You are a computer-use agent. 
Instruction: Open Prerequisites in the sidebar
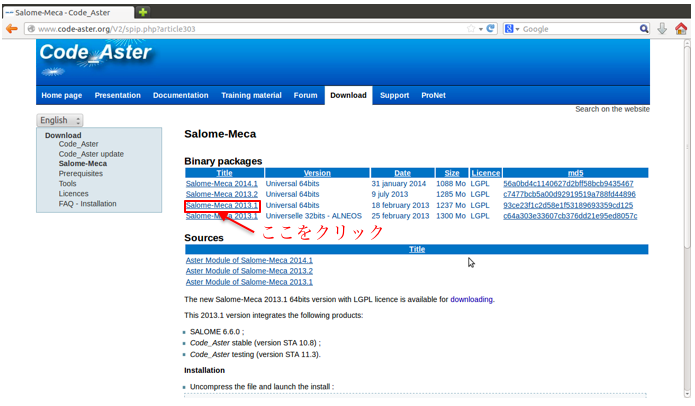pyautogui.click(x=81, y=173)
